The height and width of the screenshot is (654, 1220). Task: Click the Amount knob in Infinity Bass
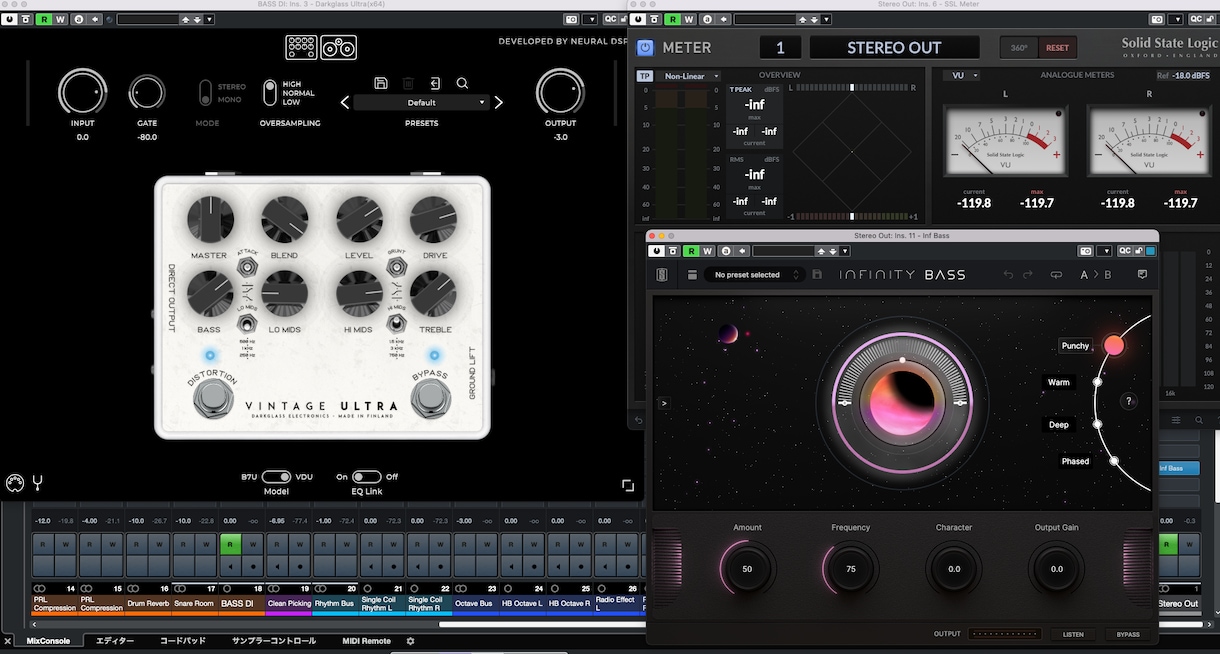click(747, 569)
